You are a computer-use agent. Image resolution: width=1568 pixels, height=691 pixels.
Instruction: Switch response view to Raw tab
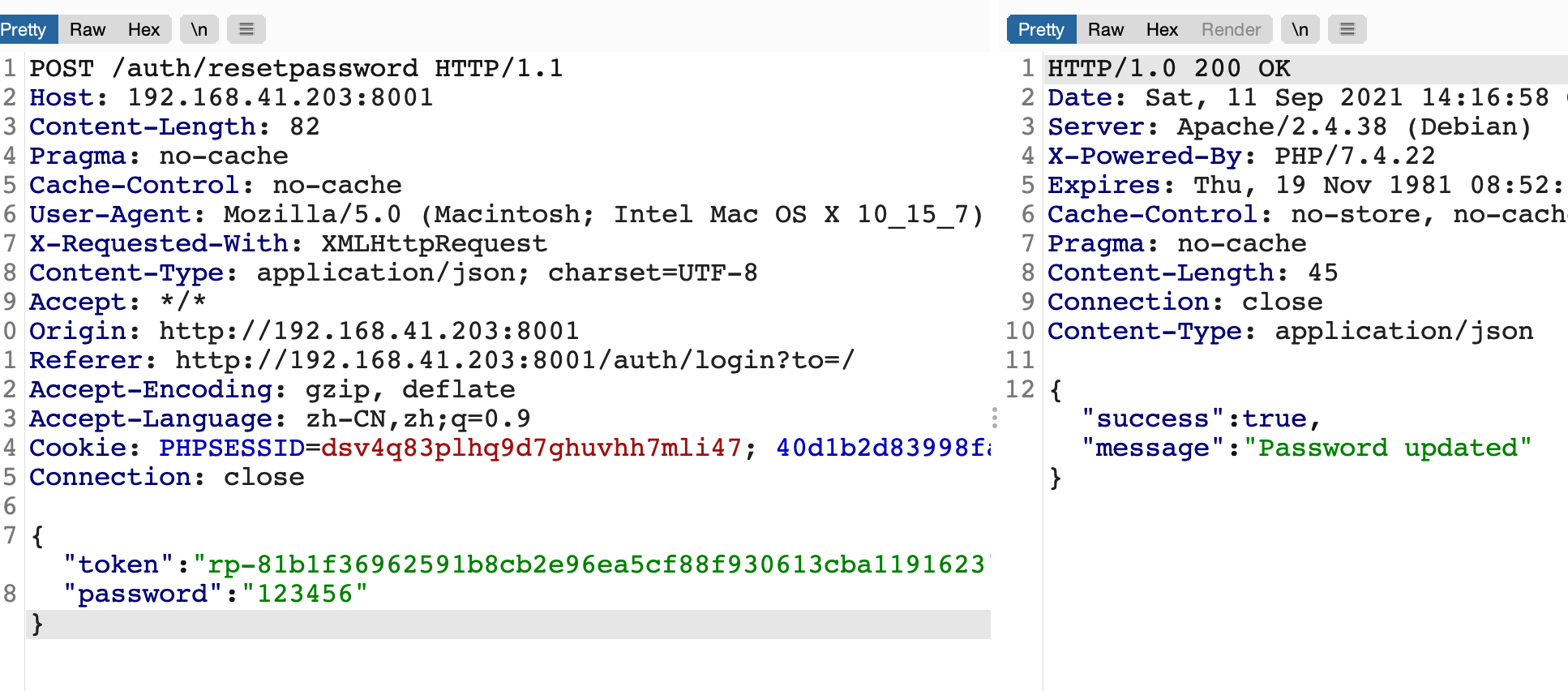pos(1106,30)
